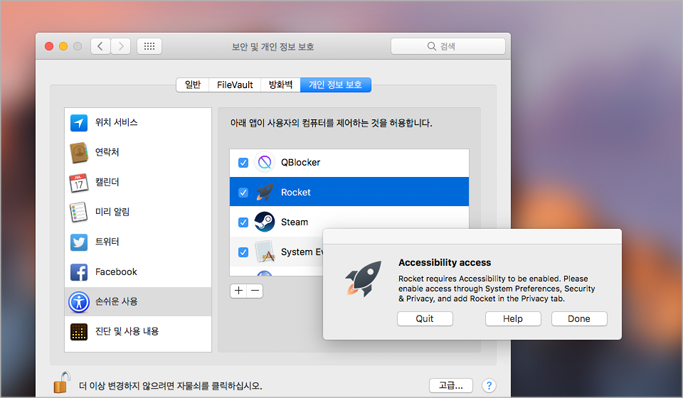Viewport: 683px width, 398px height.
Task: Select the Contacts (연락처) book icon
Action: click(79, 152)
